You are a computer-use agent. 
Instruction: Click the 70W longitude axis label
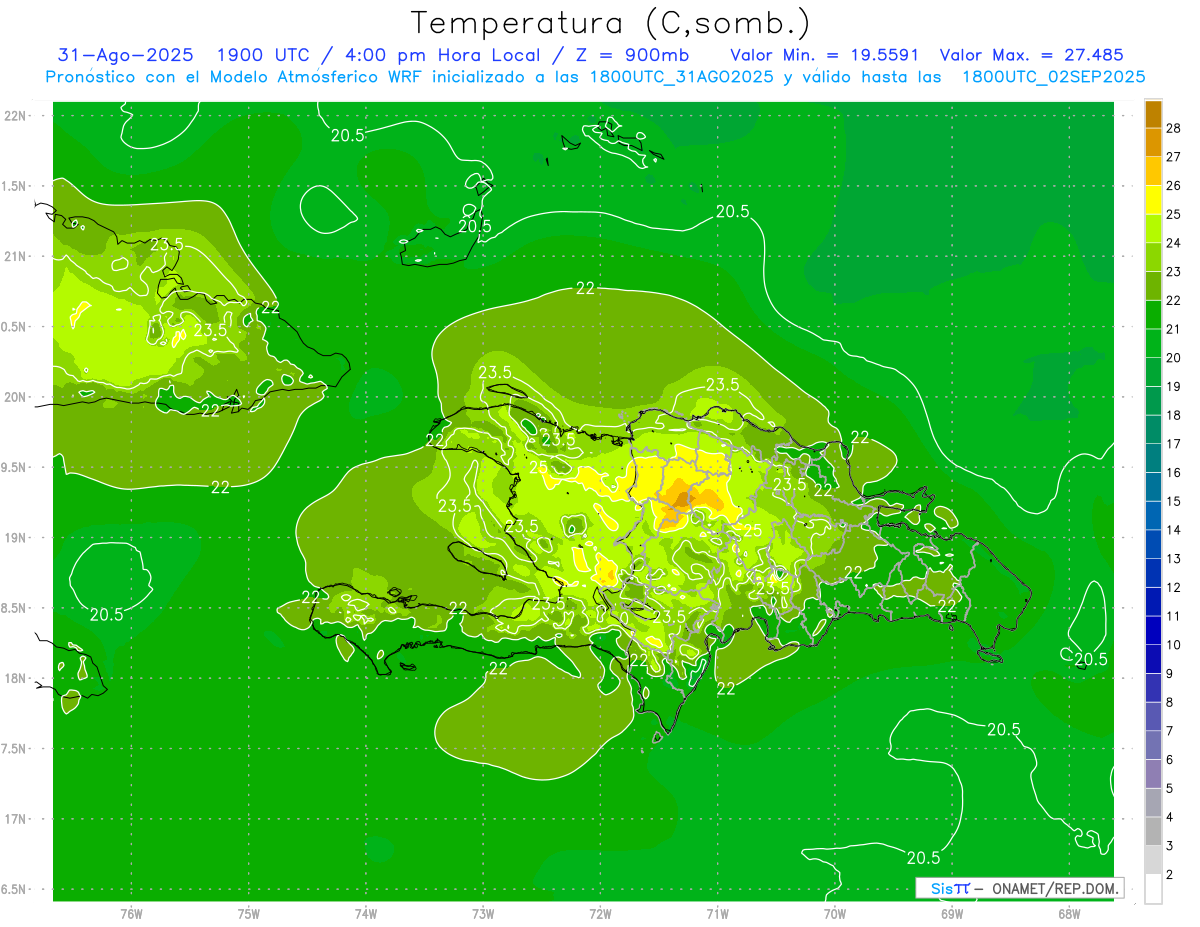coord(835,913)
